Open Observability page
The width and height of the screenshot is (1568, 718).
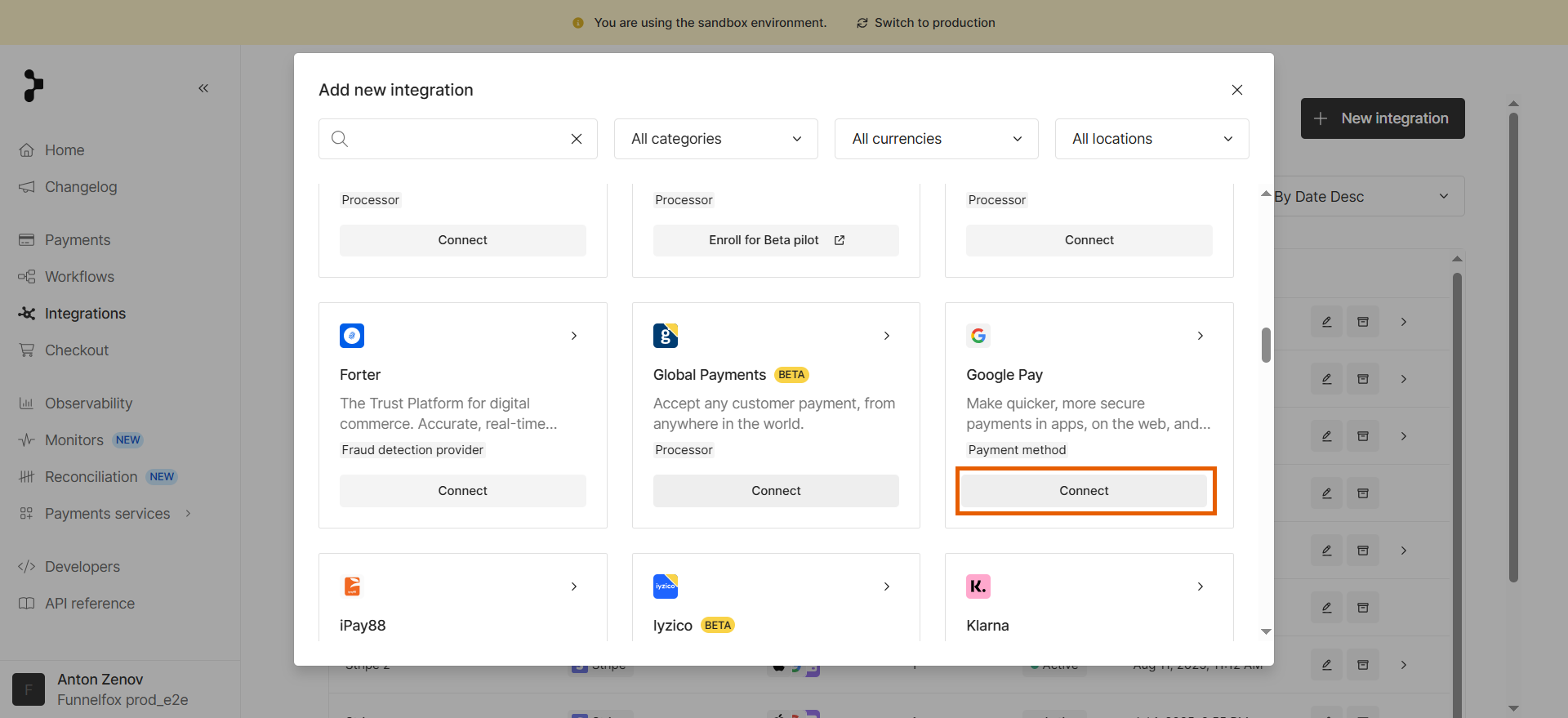[x=88, y=404]
